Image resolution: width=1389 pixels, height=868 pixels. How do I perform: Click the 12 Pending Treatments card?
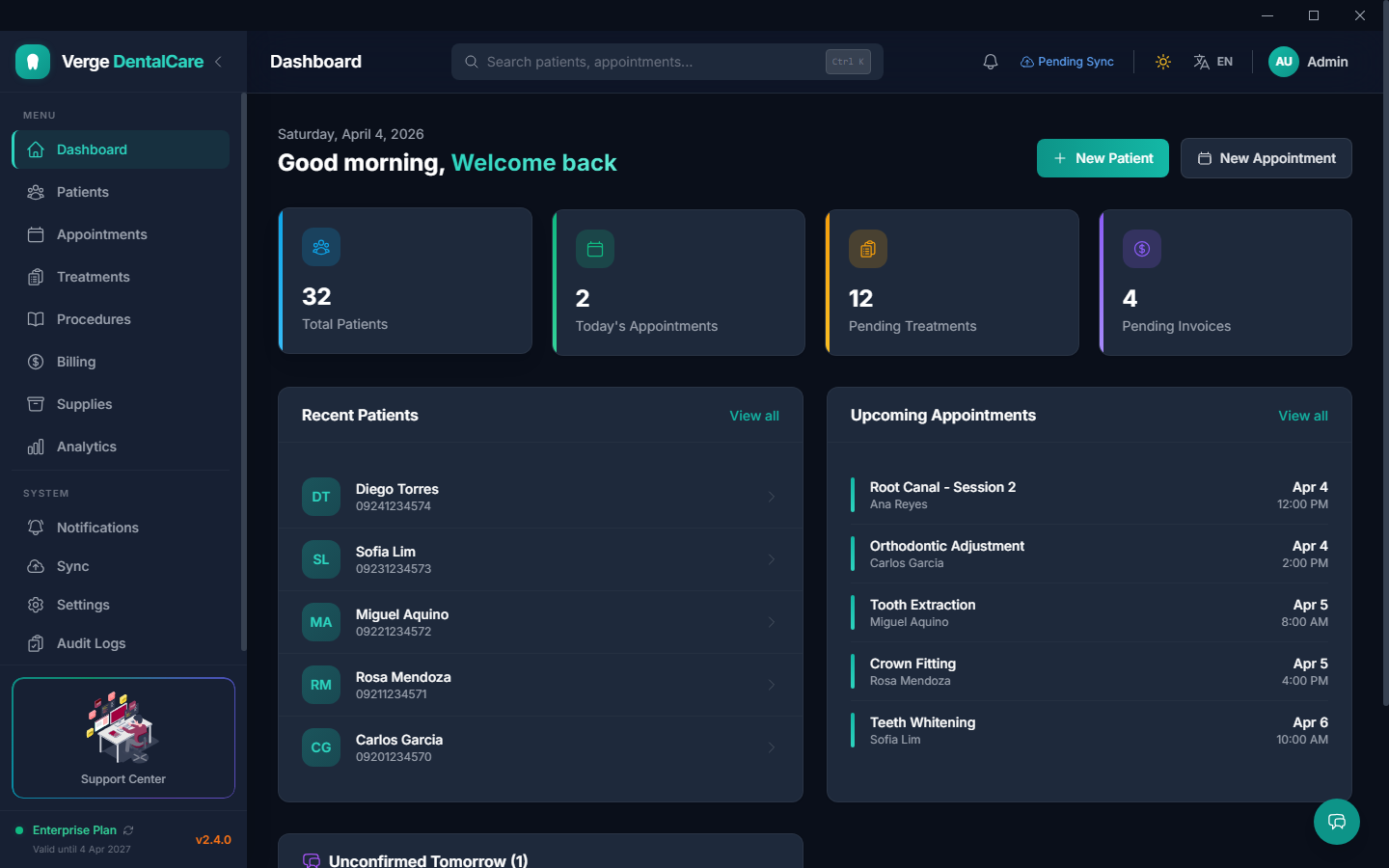pyautogui.click(x=952, y=283)
